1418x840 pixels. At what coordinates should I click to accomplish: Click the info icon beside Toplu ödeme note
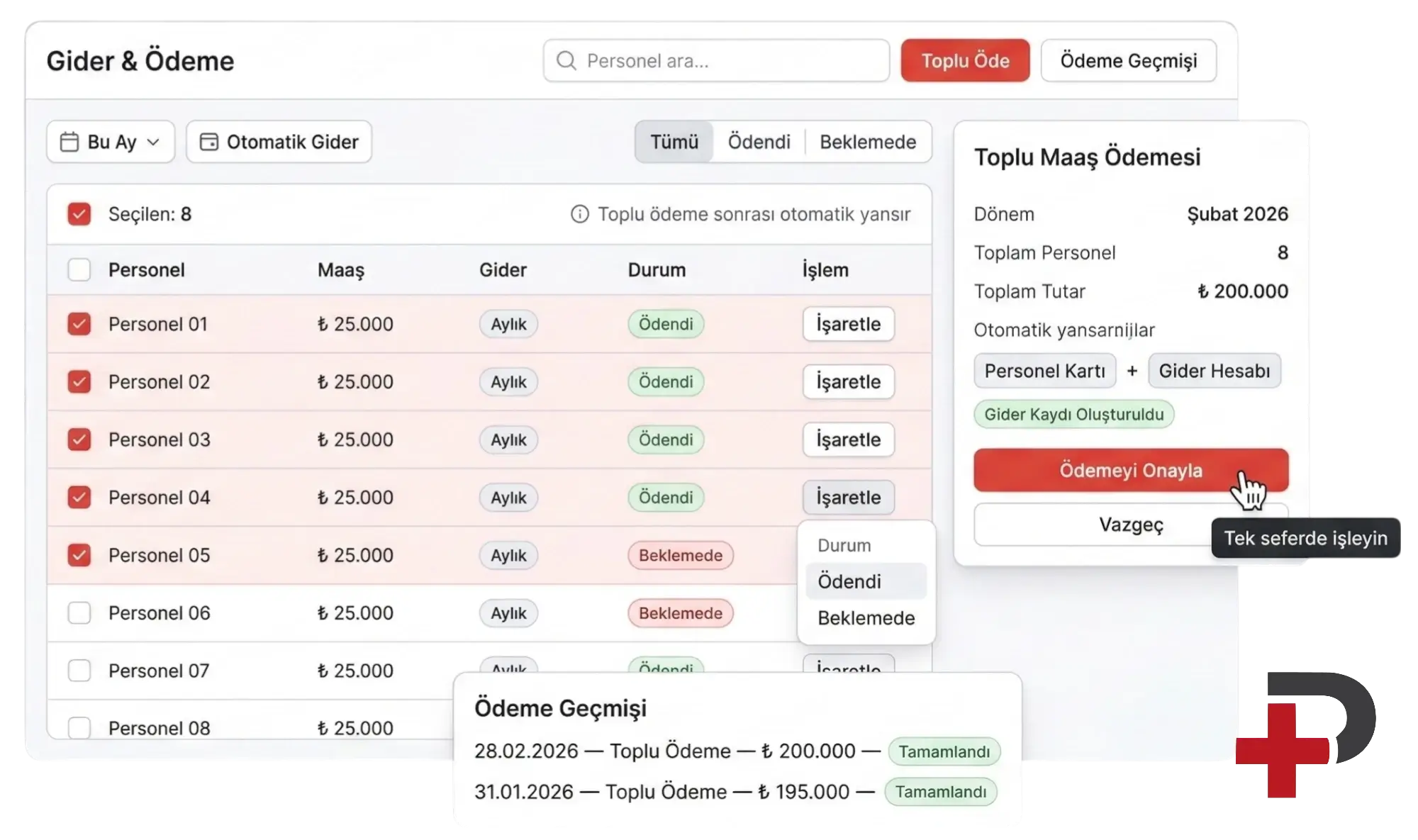tap(579, 214)
